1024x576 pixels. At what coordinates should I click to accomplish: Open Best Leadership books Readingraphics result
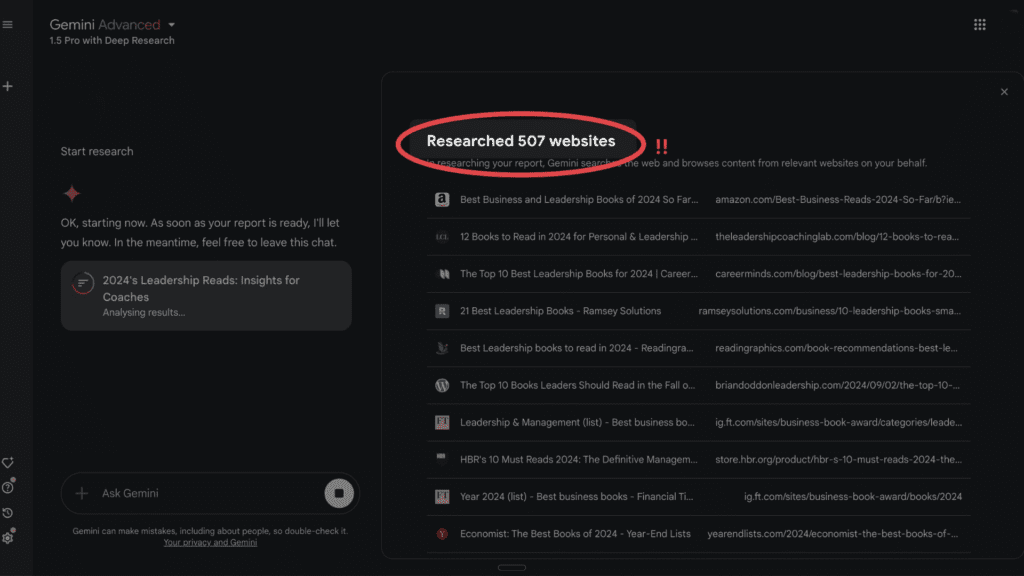pyautogui.click(x=577, y=348)
